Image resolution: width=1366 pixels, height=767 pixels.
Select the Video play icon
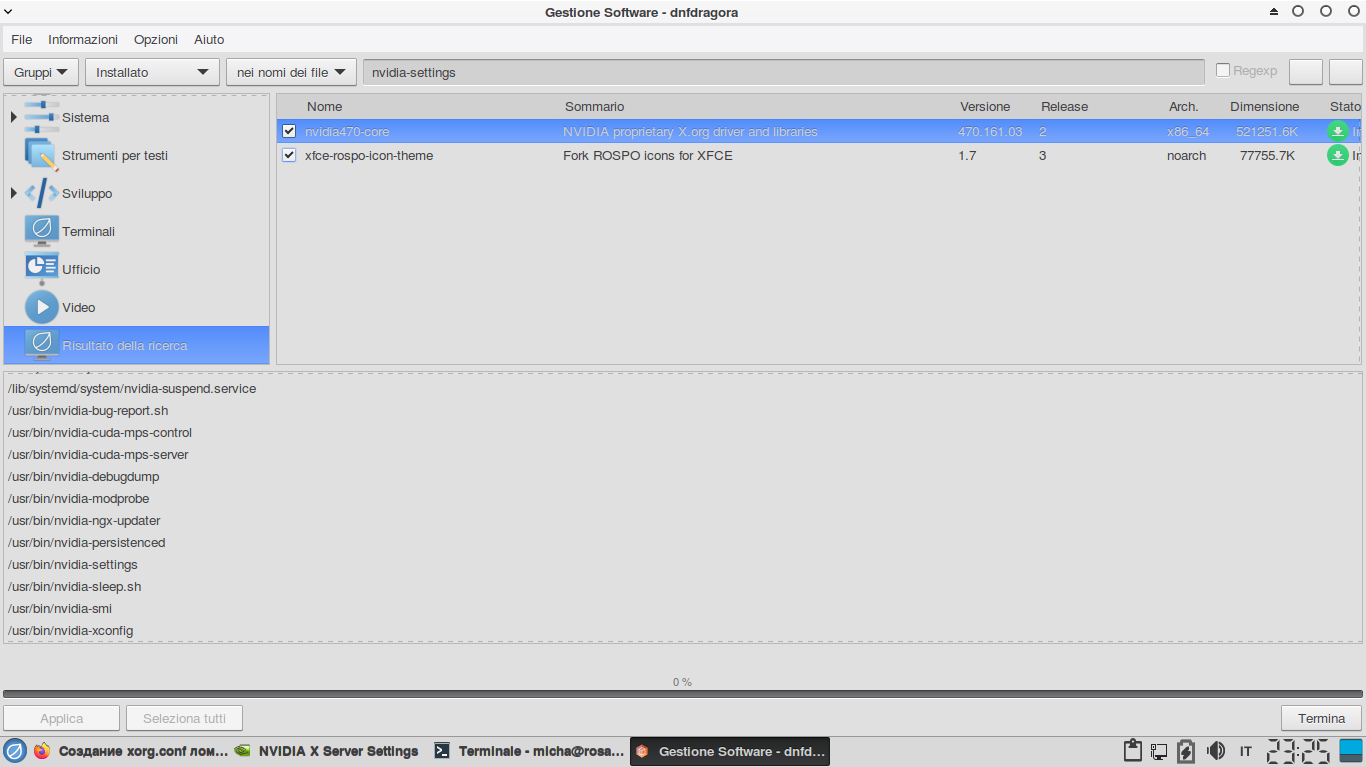[41, 307]
